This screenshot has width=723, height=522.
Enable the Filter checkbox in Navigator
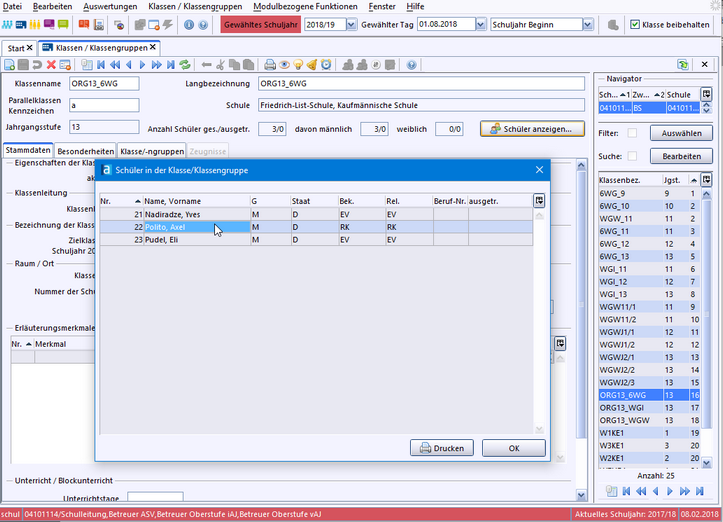coord(632,133)
